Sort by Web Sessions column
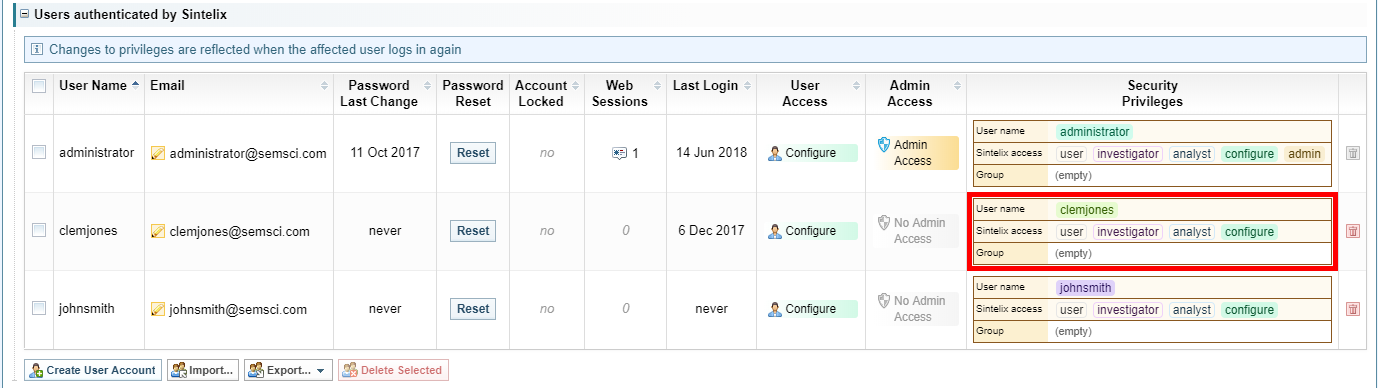 [x=625, y=93]
